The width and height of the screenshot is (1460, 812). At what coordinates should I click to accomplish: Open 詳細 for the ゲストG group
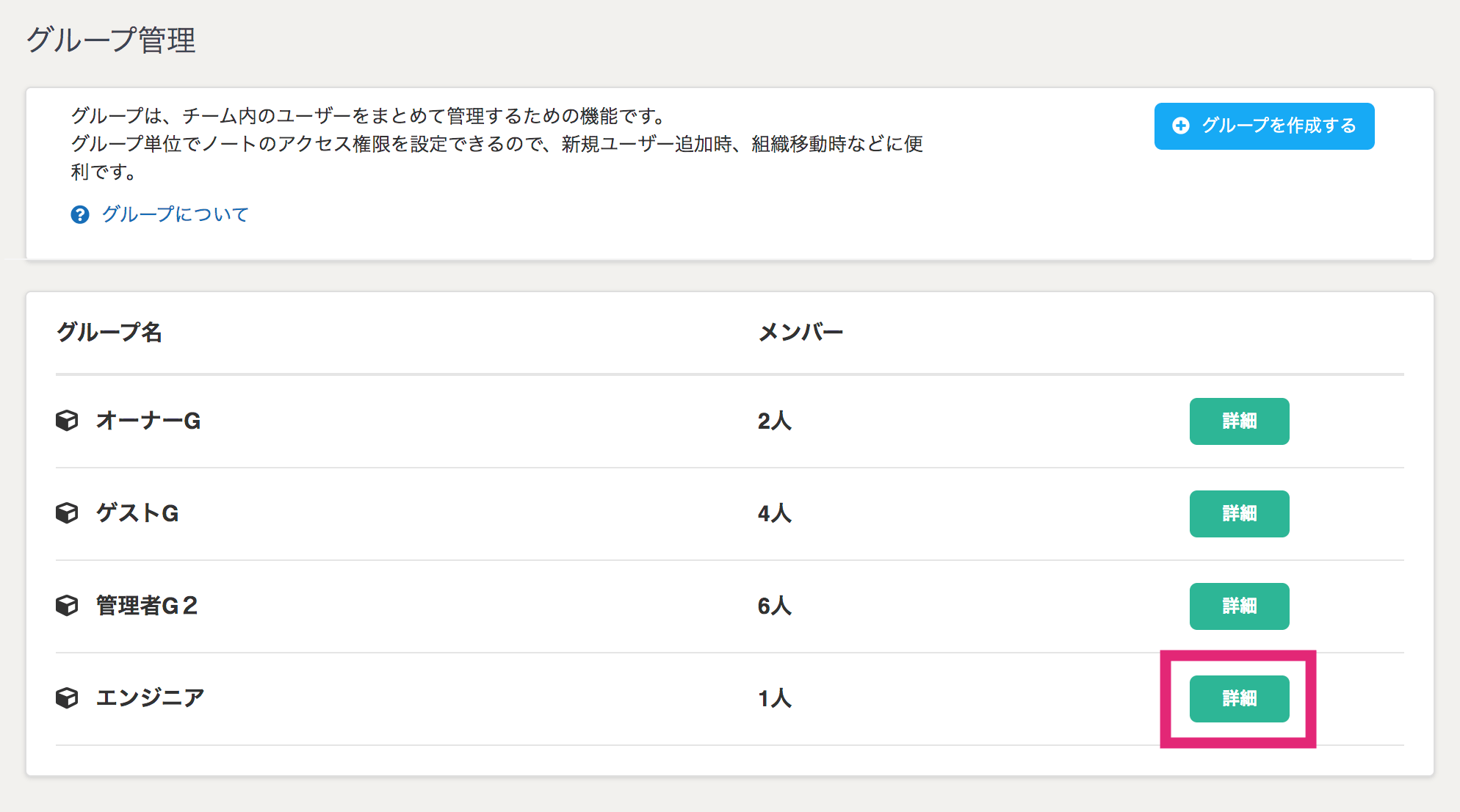coord(1239,514)
